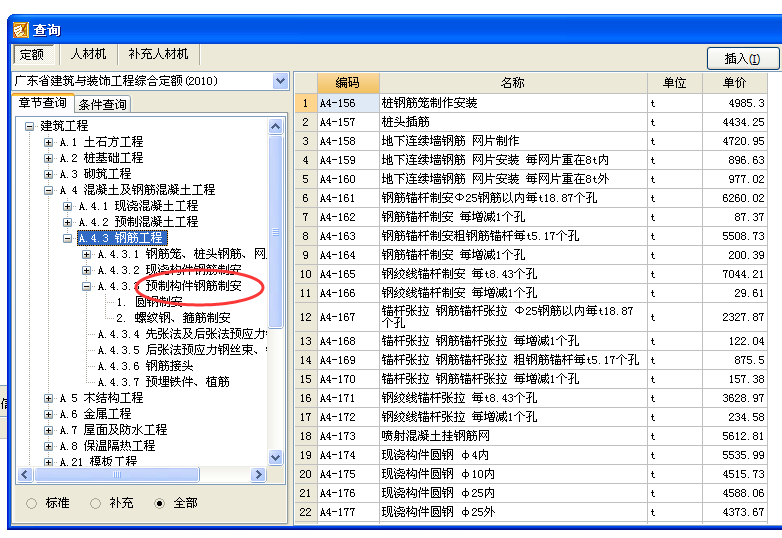Collapse the A.4 混凝土及钢筋混凝土工程 node
The image size is (782, 538).
pos(48,190)
